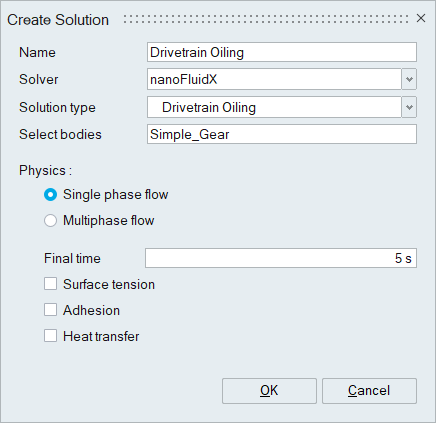Cancel the Create Solution dialog

[369, 391]
